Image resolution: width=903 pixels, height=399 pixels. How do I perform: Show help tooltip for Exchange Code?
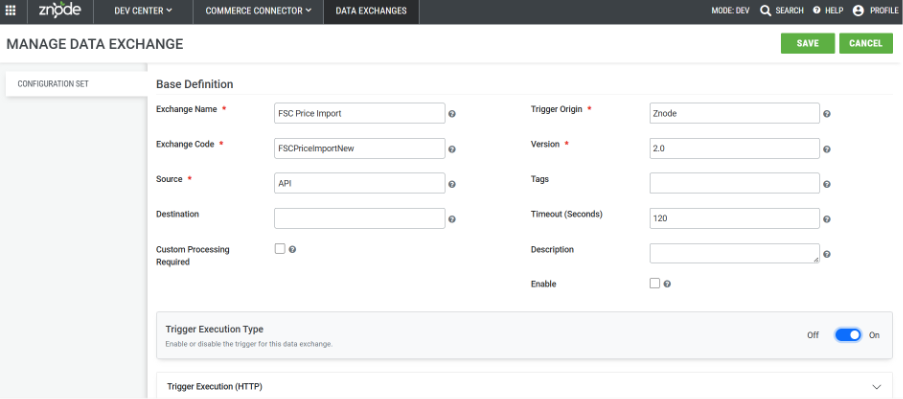click(x=452, y=149)
